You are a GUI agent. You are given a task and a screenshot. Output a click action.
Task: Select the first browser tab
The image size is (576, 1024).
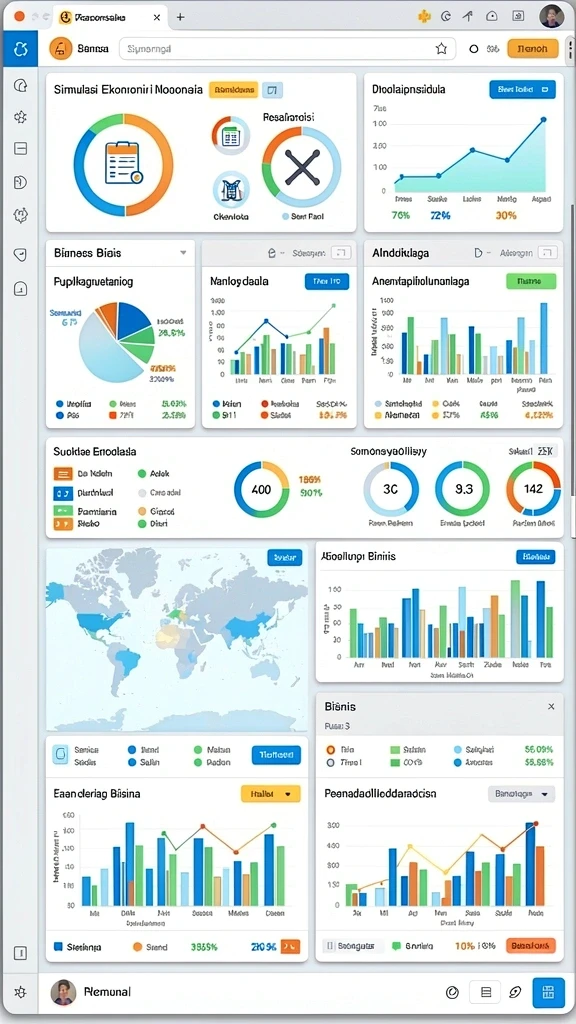[x=110, y=18]
